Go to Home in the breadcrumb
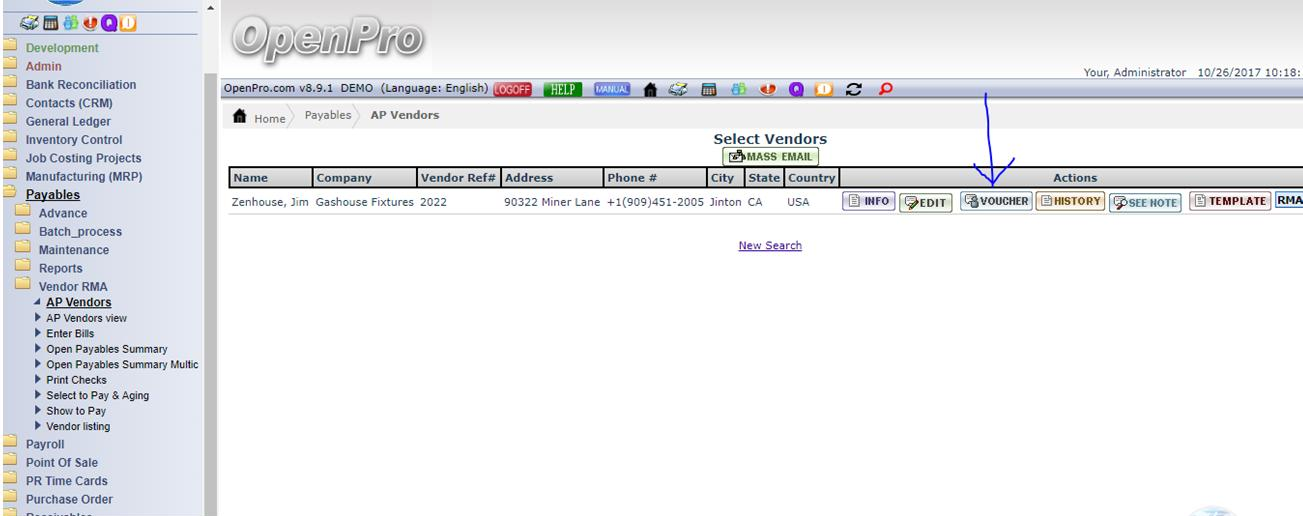This screenshot has width=1303, height=516. [268, 118]
